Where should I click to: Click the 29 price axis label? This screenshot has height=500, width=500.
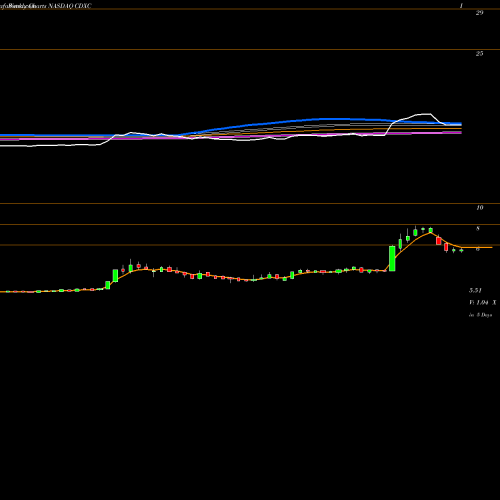[479, 13]
